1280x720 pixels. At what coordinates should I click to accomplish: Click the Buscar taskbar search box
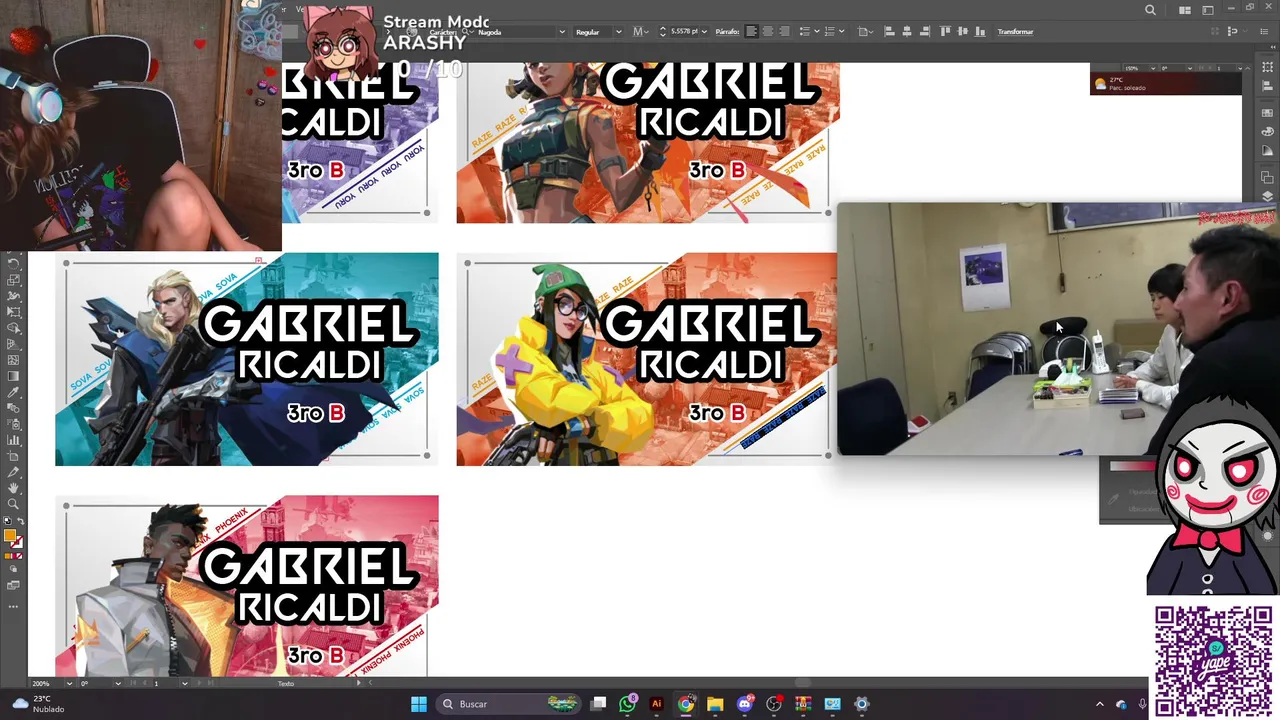pyautogui.click(x=510, y=704)
